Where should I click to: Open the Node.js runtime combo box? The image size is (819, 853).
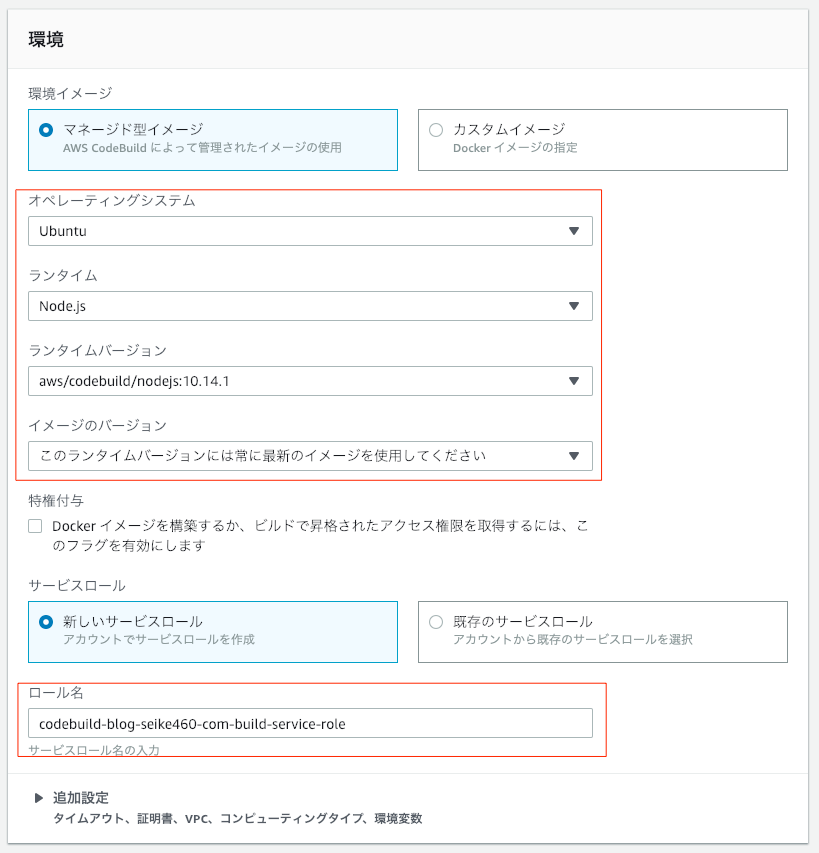[x=300, y=306]
